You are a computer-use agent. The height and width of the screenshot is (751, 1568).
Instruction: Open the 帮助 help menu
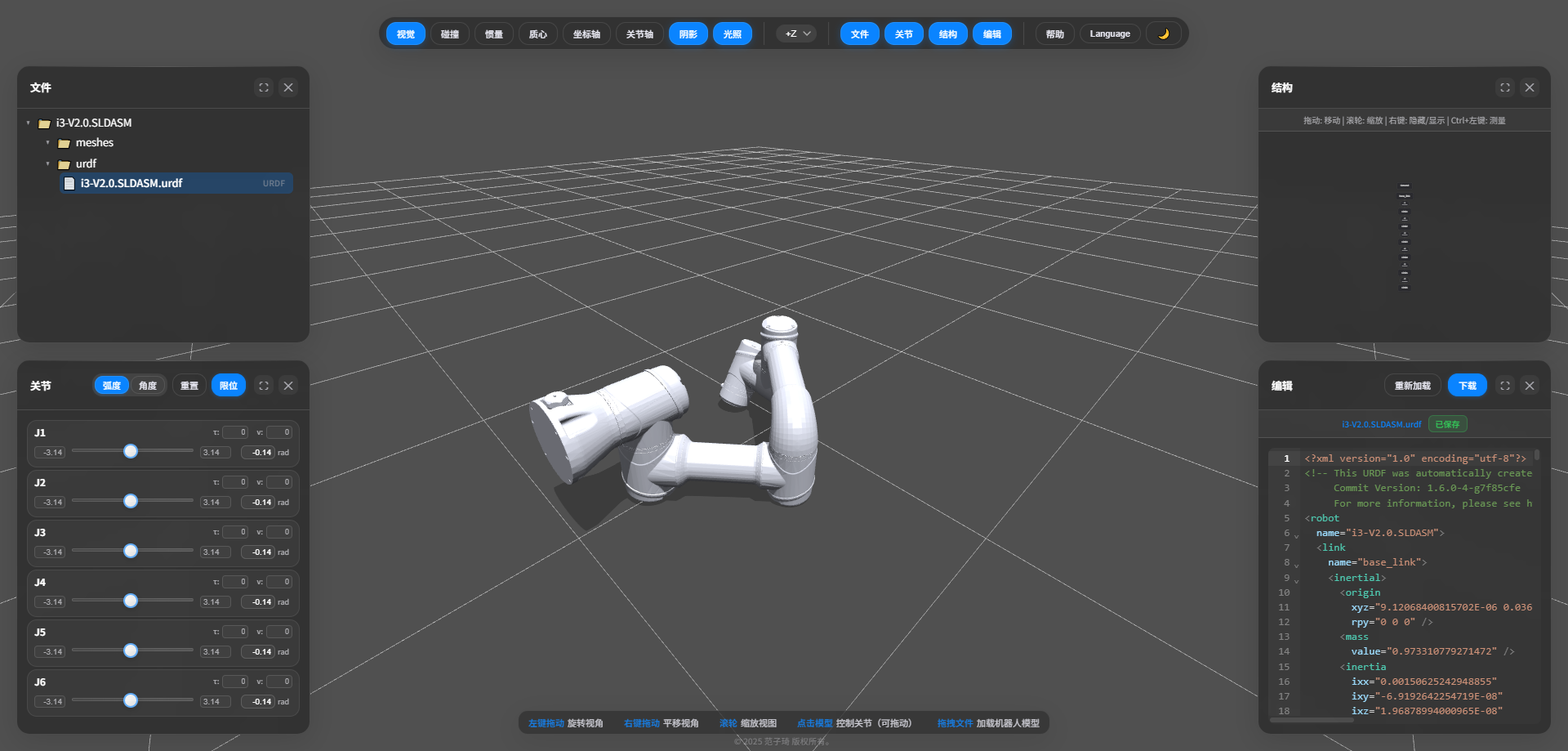pos(1055,34)
